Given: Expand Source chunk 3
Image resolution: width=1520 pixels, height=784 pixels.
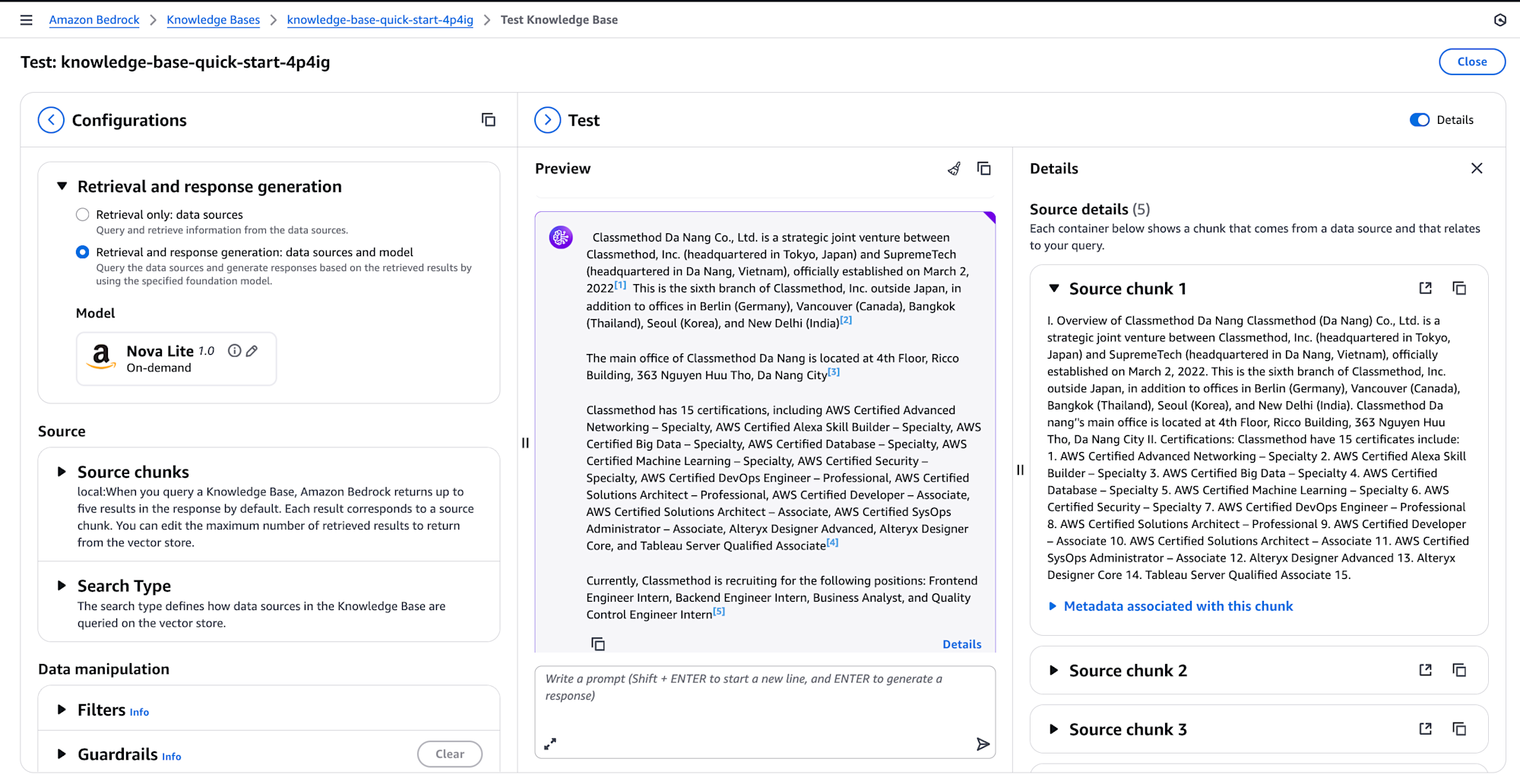Looking at the screenshot, I should pyautogui.click(x=1054, y=729).
